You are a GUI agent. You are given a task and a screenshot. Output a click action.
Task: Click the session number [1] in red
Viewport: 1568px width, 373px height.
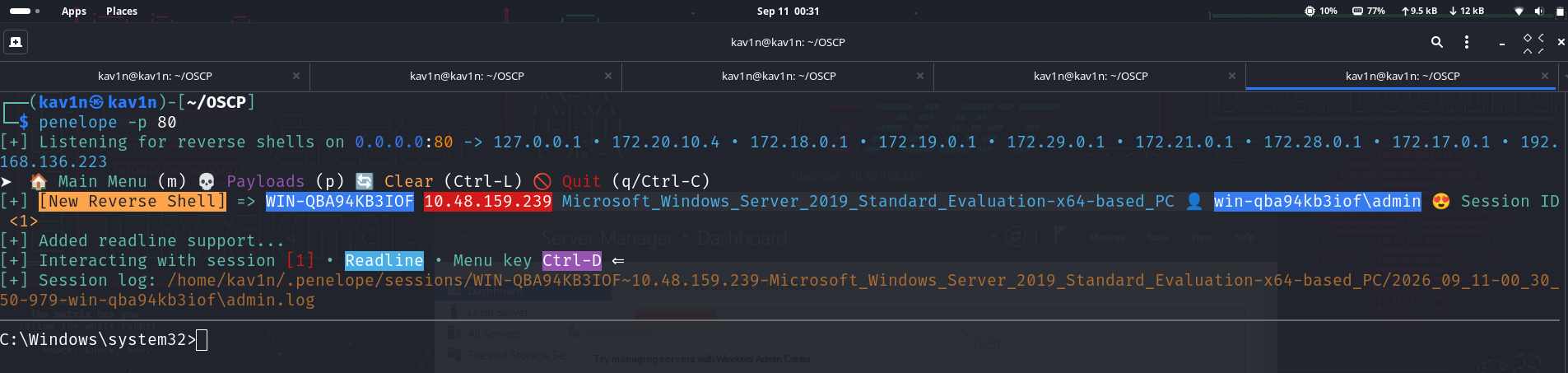point(300,260)
